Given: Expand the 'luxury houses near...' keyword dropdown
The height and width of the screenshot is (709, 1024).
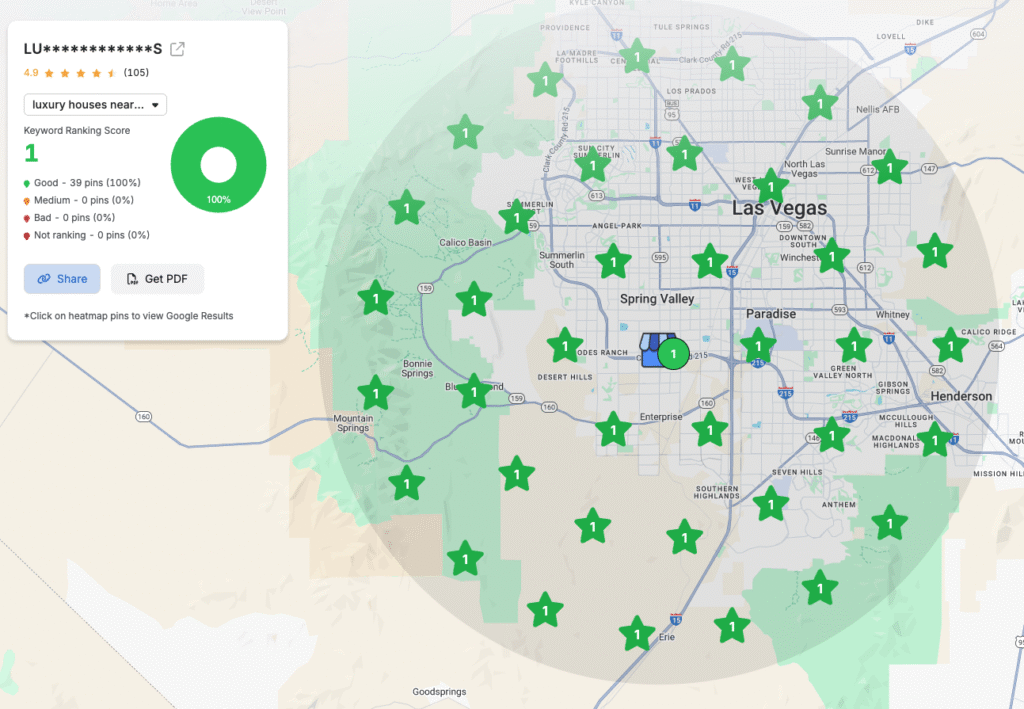Looking at the screenshot, I should point(95,104).
